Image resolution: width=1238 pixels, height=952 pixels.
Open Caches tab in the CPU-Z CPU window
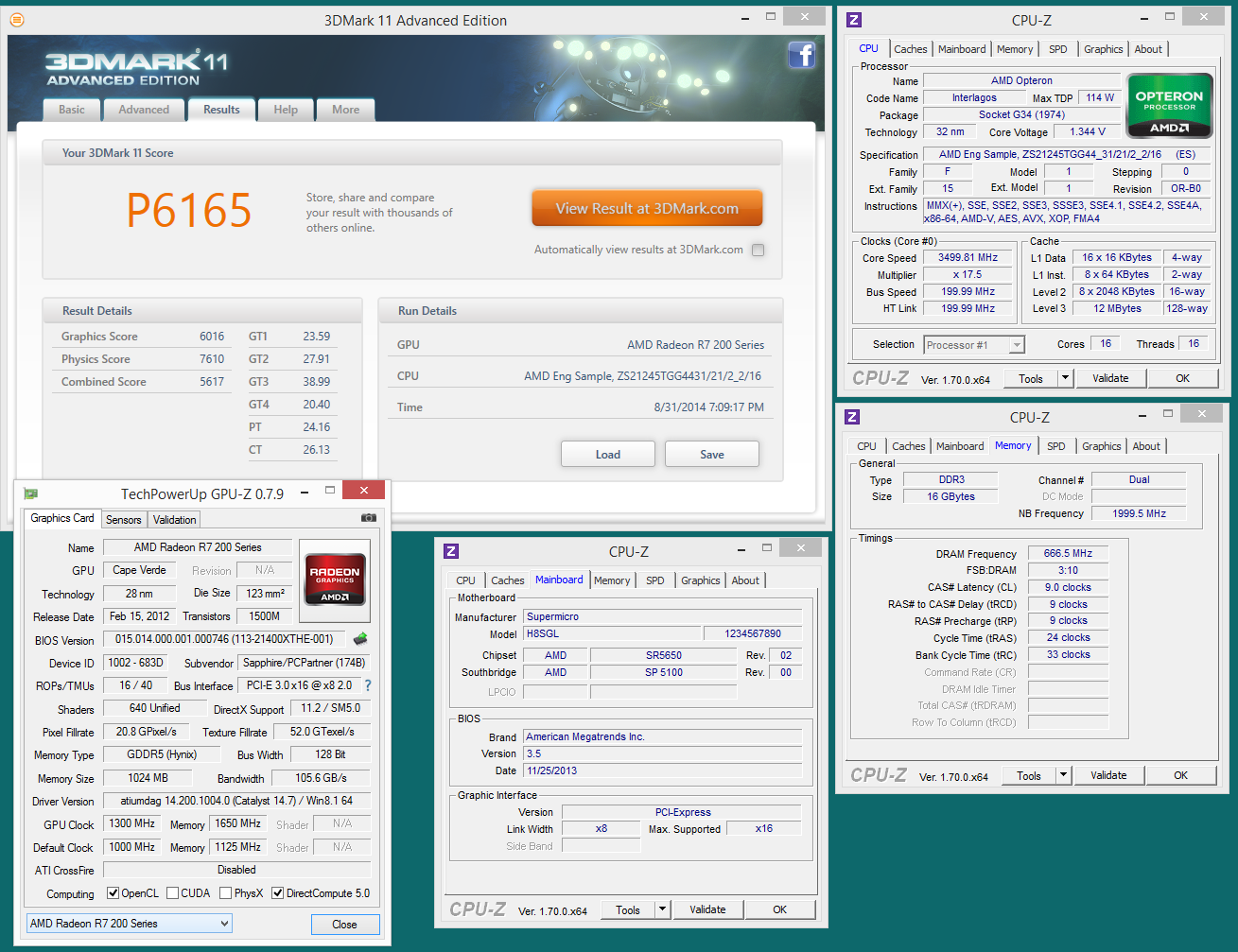(911, 49)
